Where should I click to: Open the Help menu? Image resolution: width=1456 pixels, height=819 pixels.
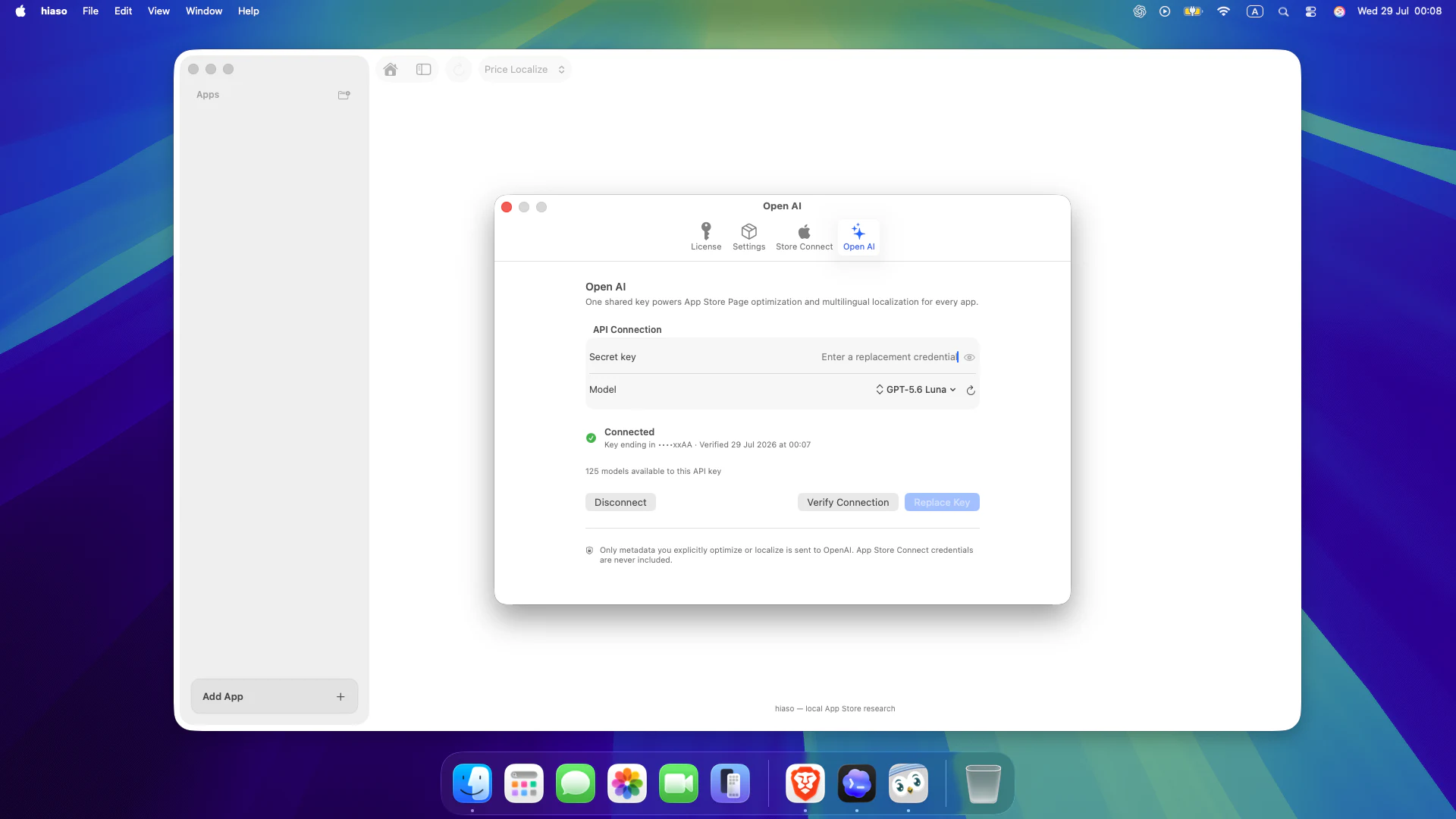click(249, 11)
